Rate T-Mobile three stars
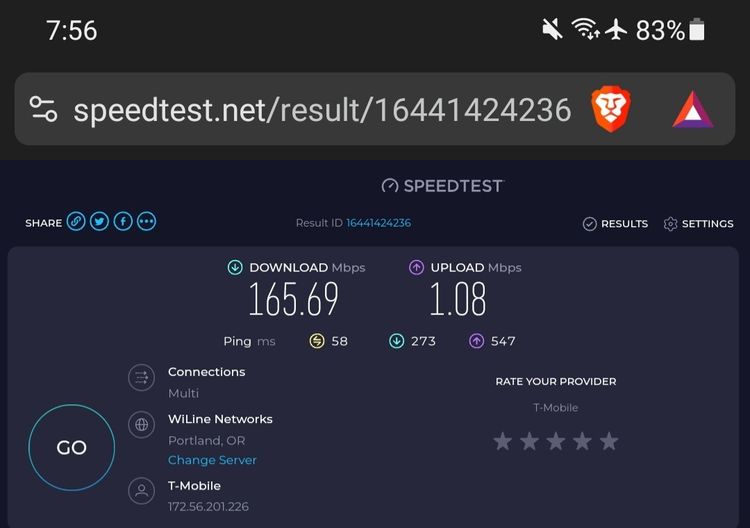The image size is (750, 528). 556,441
